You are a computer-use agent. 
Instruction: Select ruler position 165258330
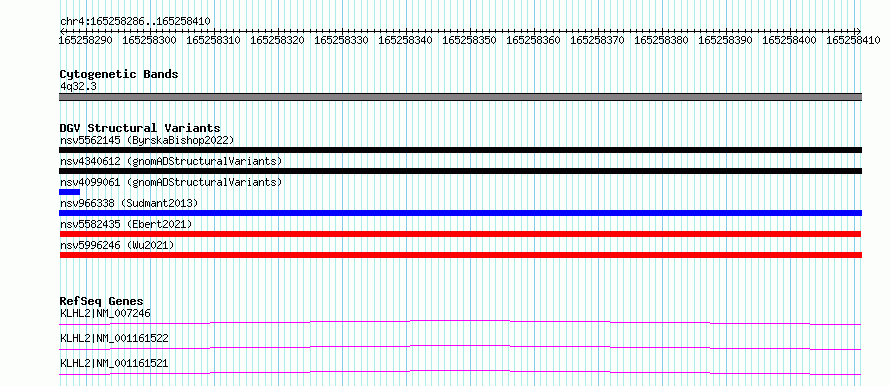[x=342, y=40]
